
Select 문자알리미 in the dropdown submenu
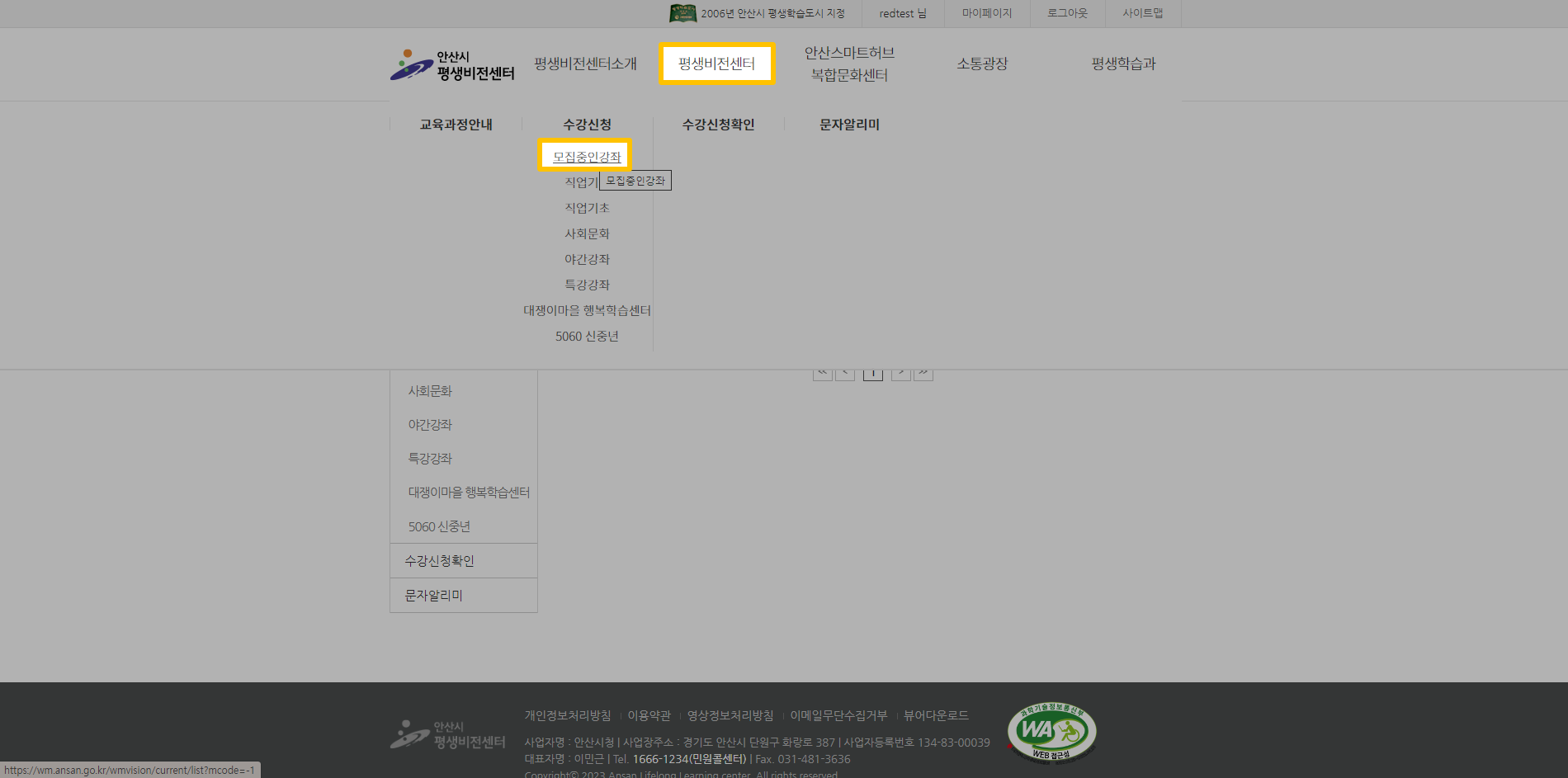849,125
